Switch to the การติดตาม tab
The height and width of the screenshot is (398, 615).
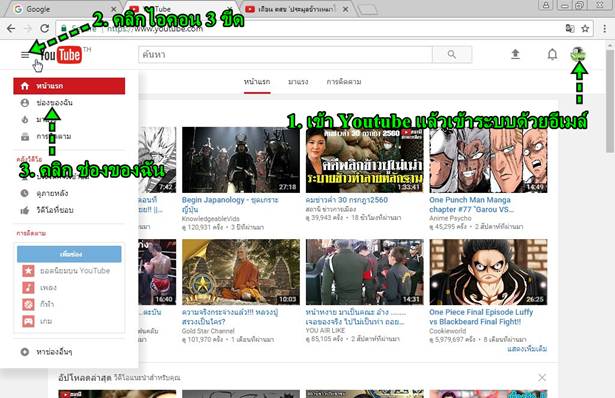344,82
